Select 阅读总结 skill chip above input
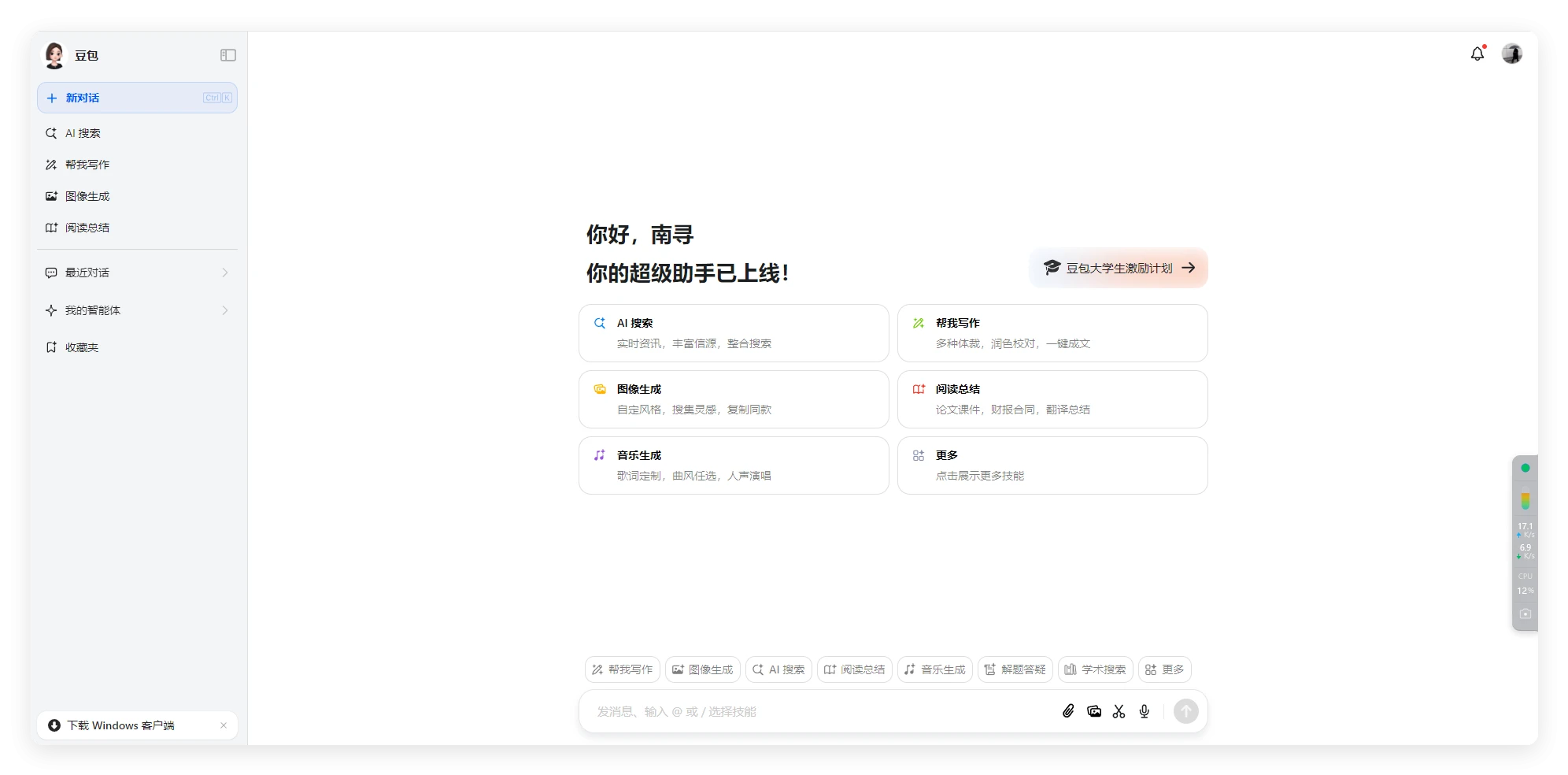Viewport: 1568px width, 775px height. coord(855,669)
